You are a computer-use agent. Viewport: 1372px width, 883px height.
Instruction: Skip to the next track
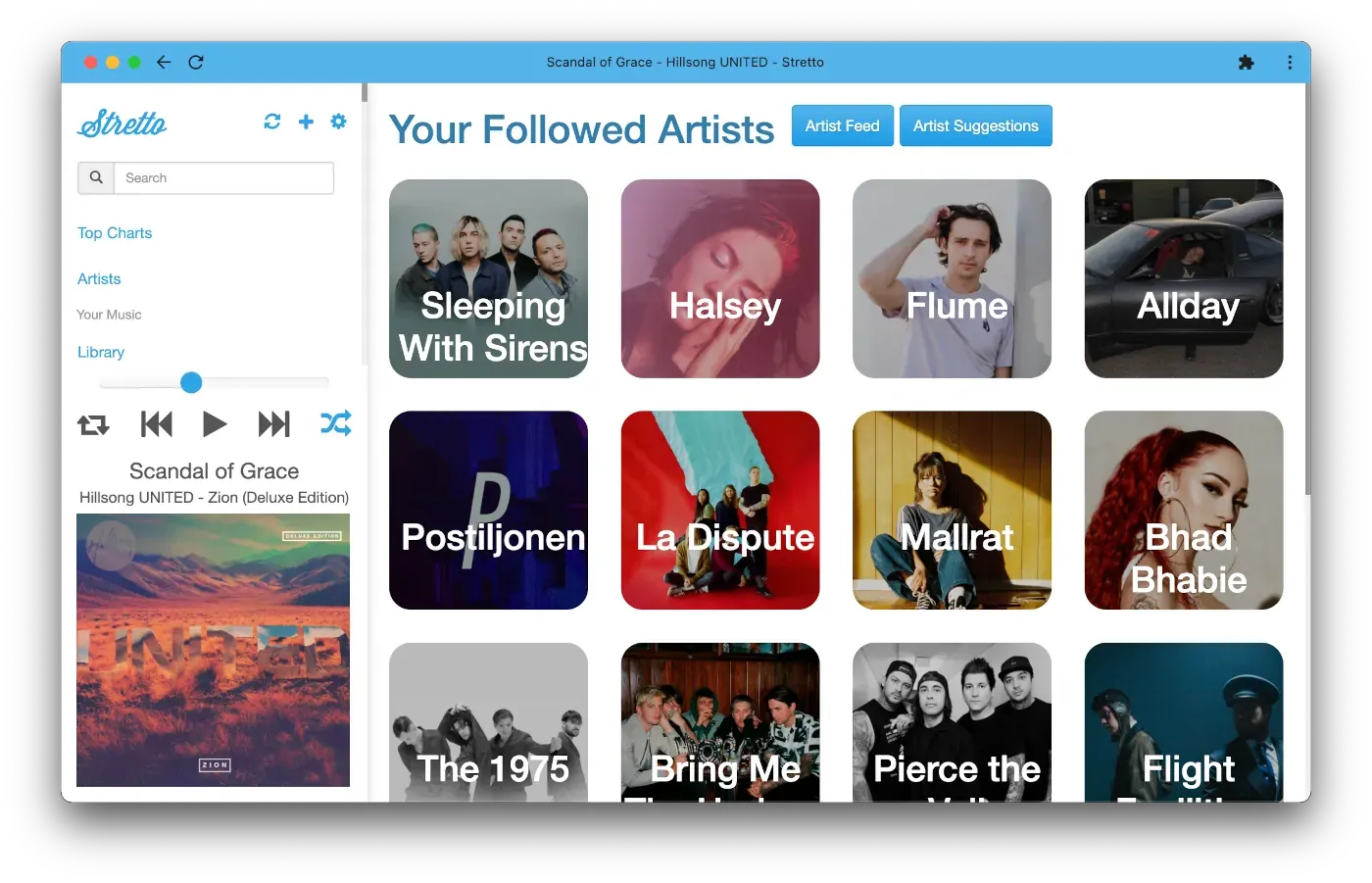tap(274, 424)
